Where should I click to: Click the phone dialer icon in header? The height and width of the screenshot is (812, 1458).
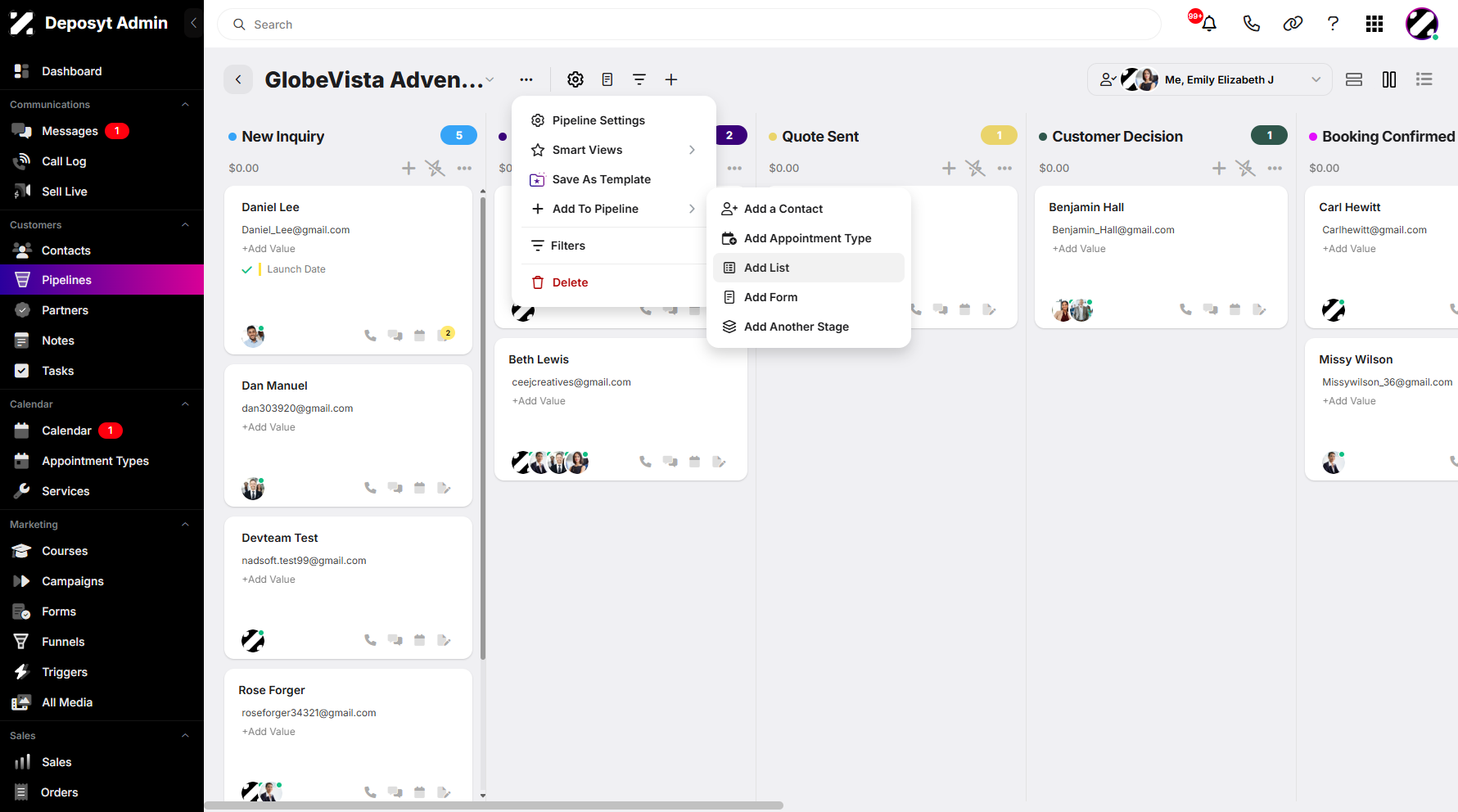(x=1251, y=24)
